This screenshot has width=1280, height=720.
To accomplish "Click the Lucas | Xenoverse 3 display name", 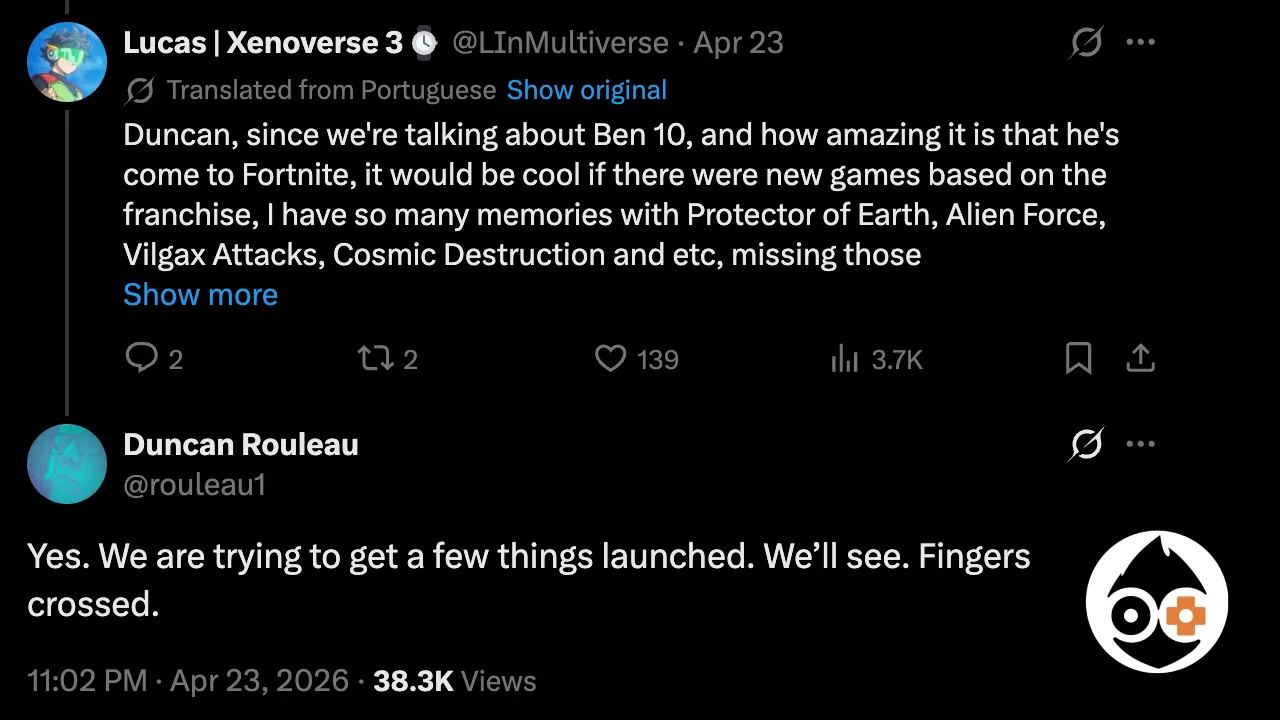I will coord(263,43).
